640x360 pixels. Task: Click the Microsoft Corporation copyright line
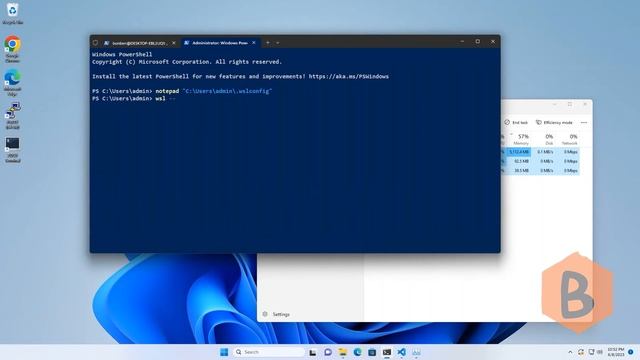point(187,62)
